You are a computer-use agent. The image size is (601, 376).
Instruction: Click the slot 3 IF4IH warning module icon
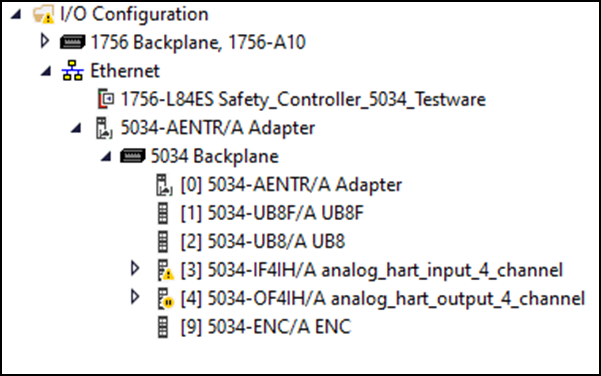pos(165,270)
